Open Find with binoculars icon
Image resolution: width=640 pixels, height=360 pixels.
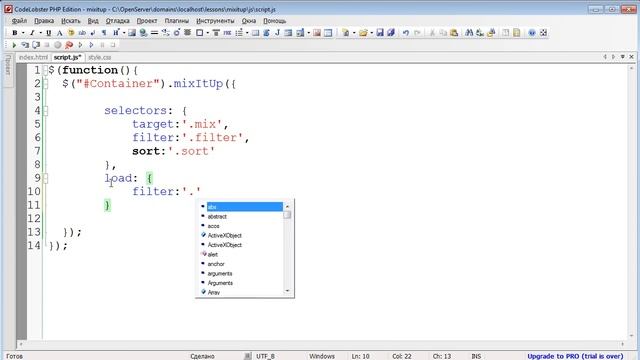coord(469,33)
